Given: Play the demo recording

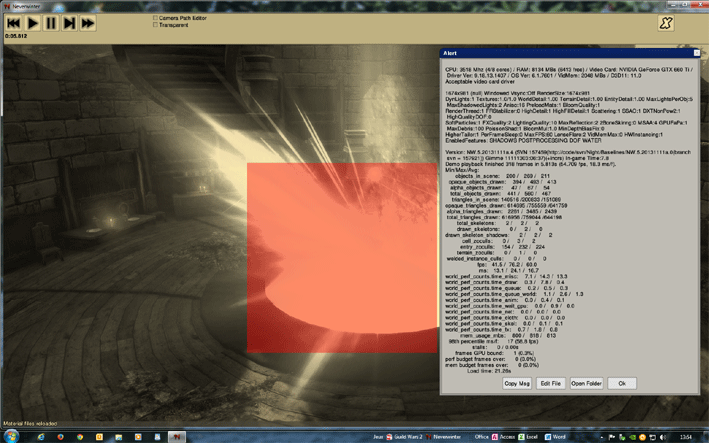Looking at the screenshot, I should click(x=33, y=23).
